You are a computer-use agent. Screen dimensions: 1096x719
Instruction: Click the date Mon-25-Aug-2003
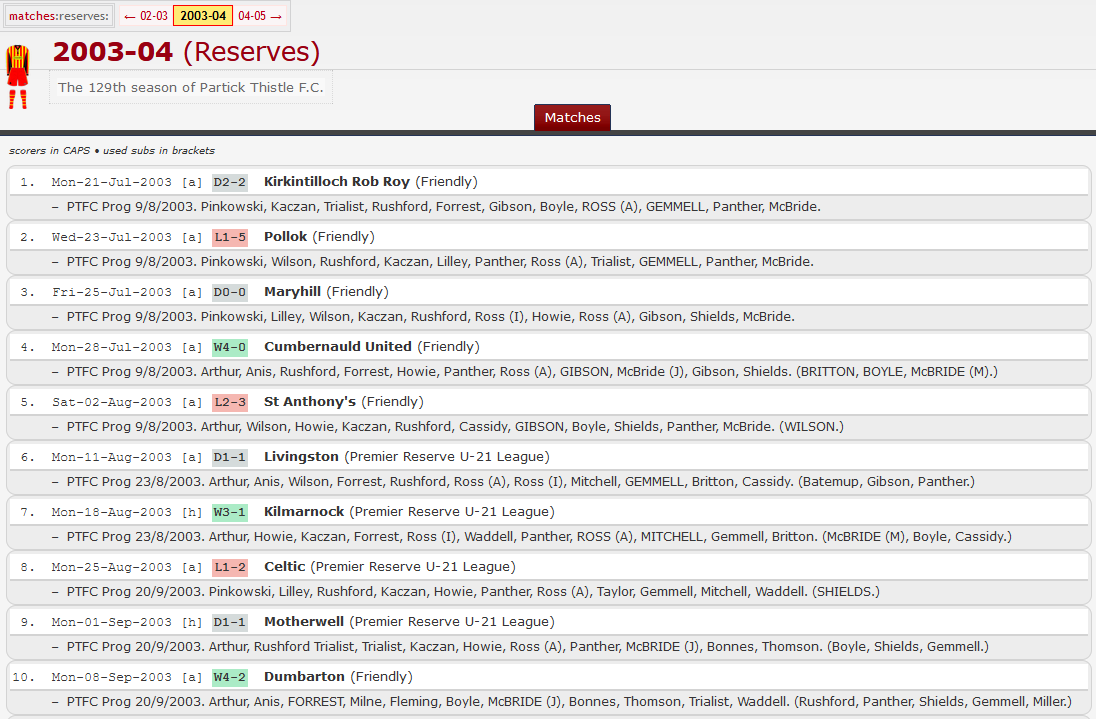112,567
